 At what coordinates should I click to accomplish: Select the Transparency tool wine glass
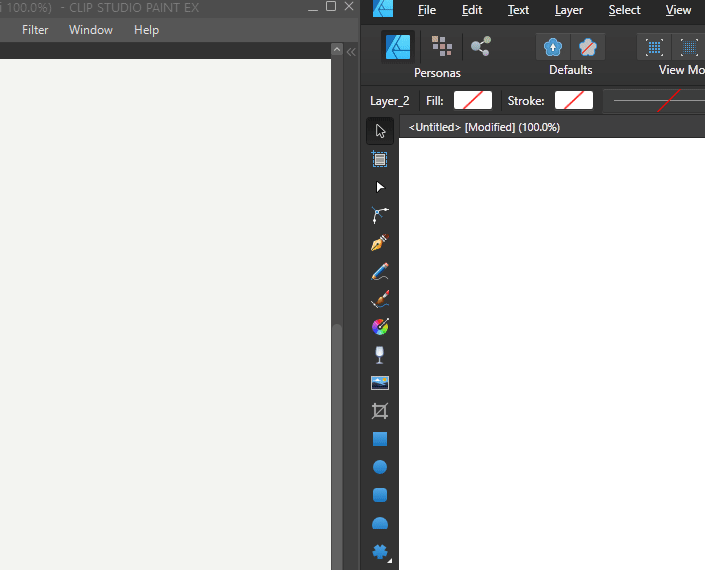[x=380, y=355]
